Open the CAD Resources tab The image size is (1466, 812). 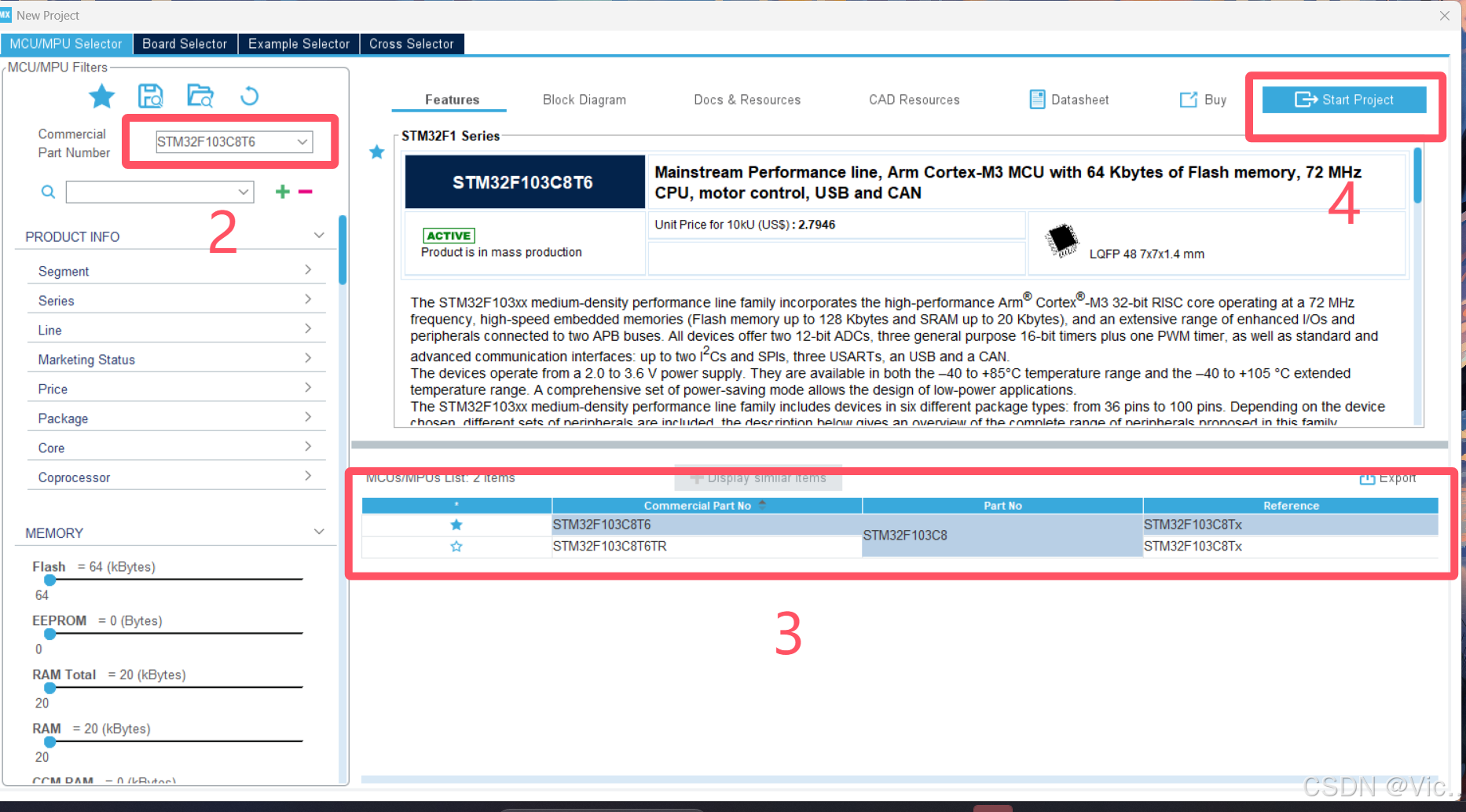[x=914, y=100]
